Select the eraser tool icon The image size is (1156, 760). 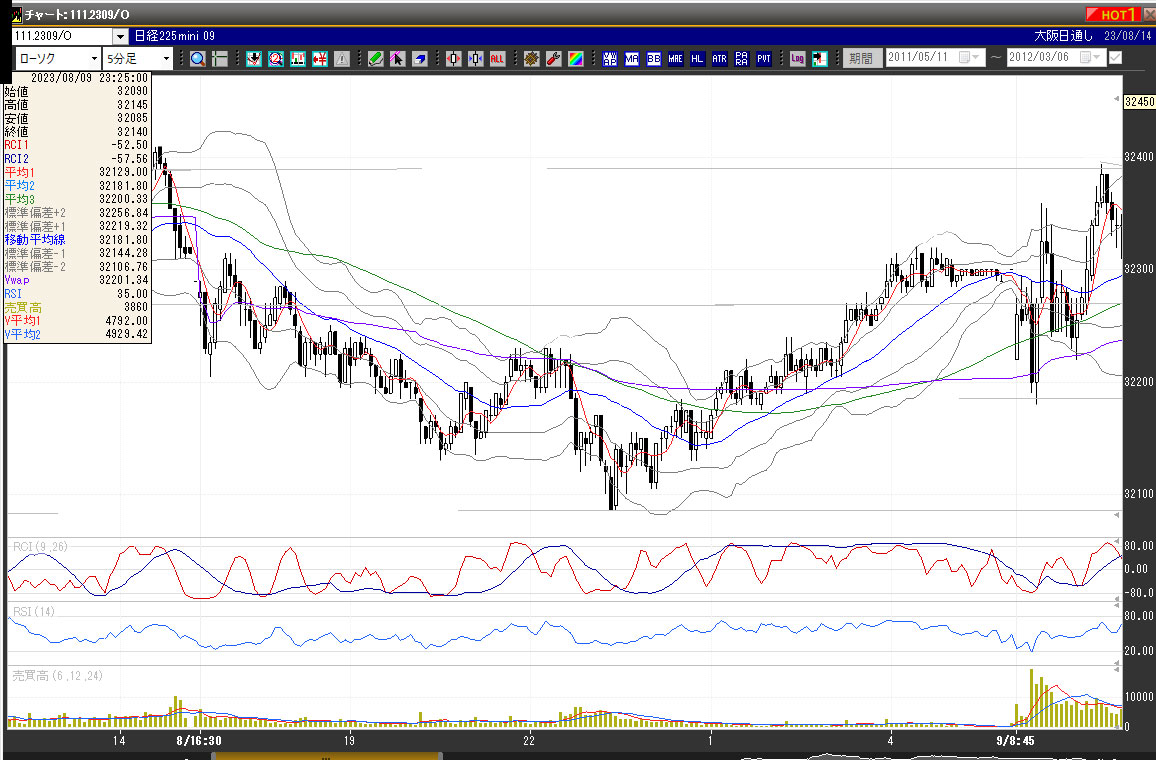419,59
